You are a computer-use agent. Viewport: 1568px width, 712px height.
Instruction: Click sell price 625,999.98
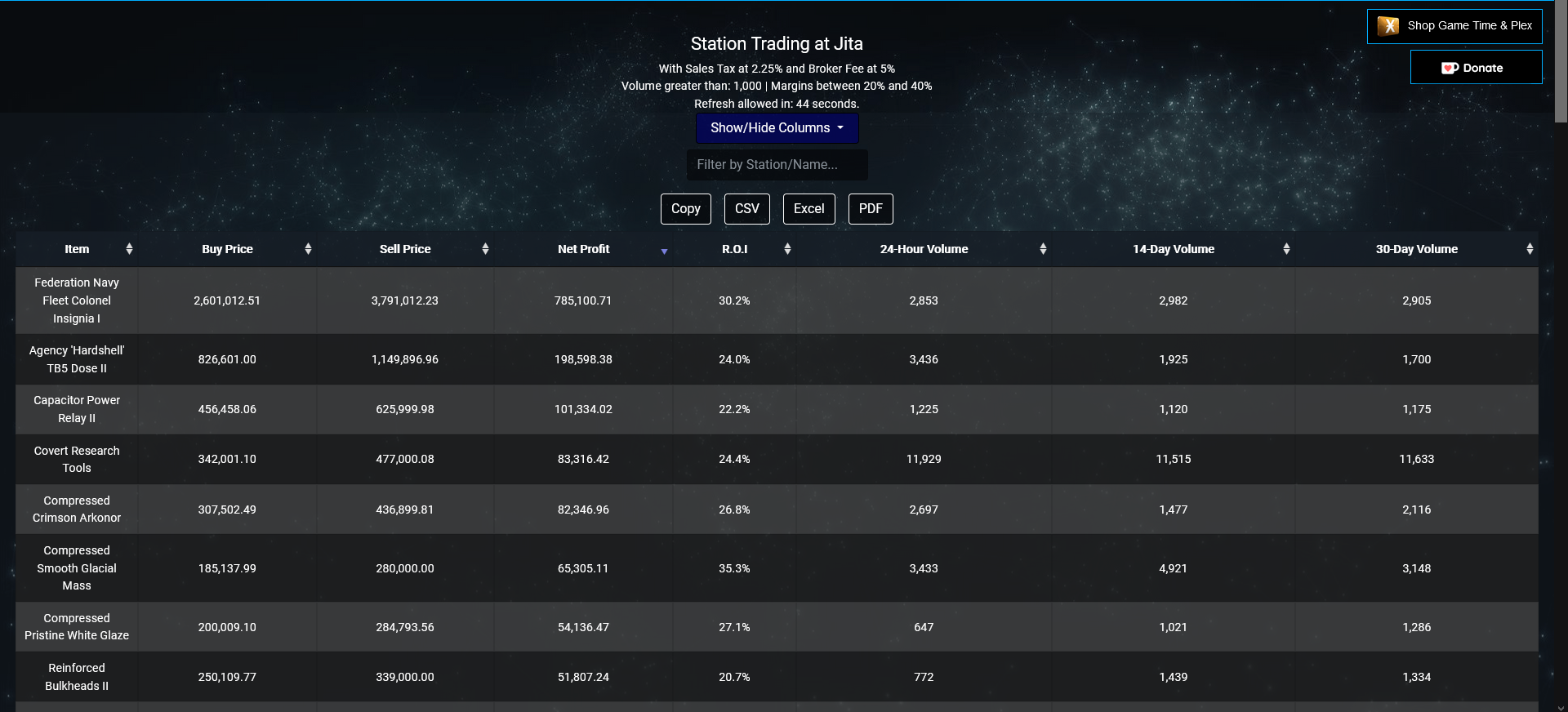click(405, 409)
